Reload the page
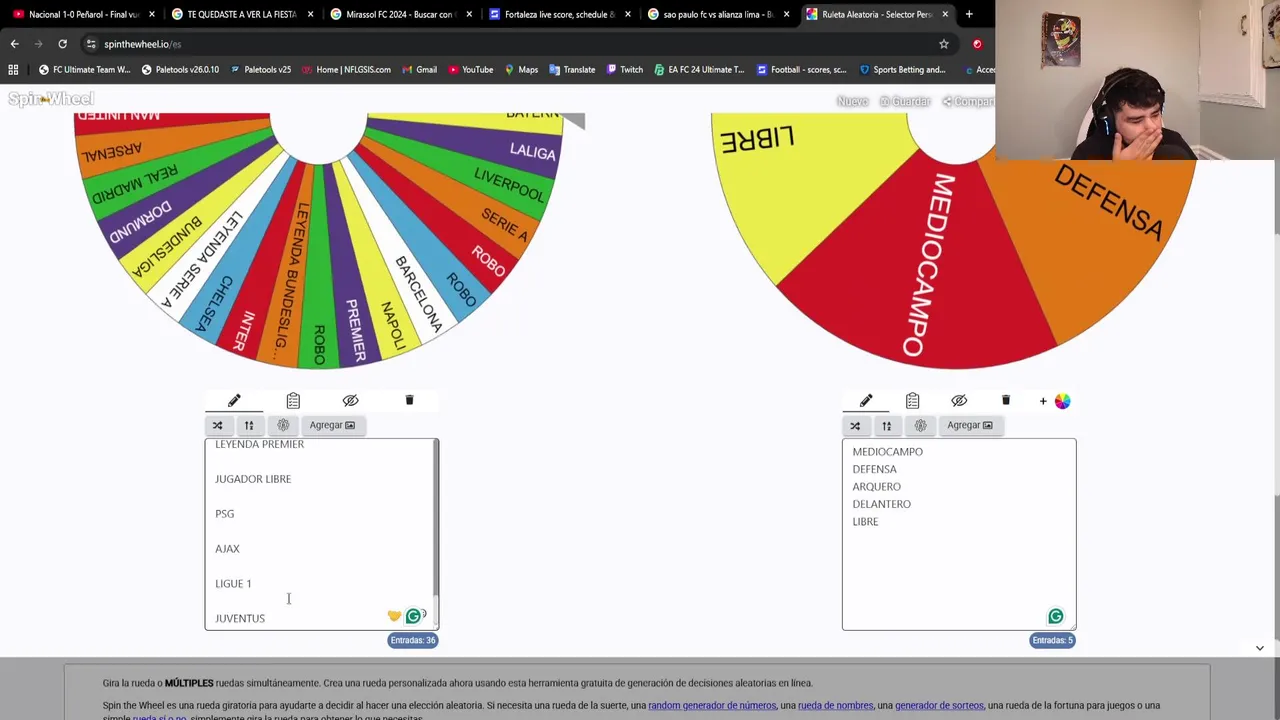The image size is (1280, 720). (62, 44)
